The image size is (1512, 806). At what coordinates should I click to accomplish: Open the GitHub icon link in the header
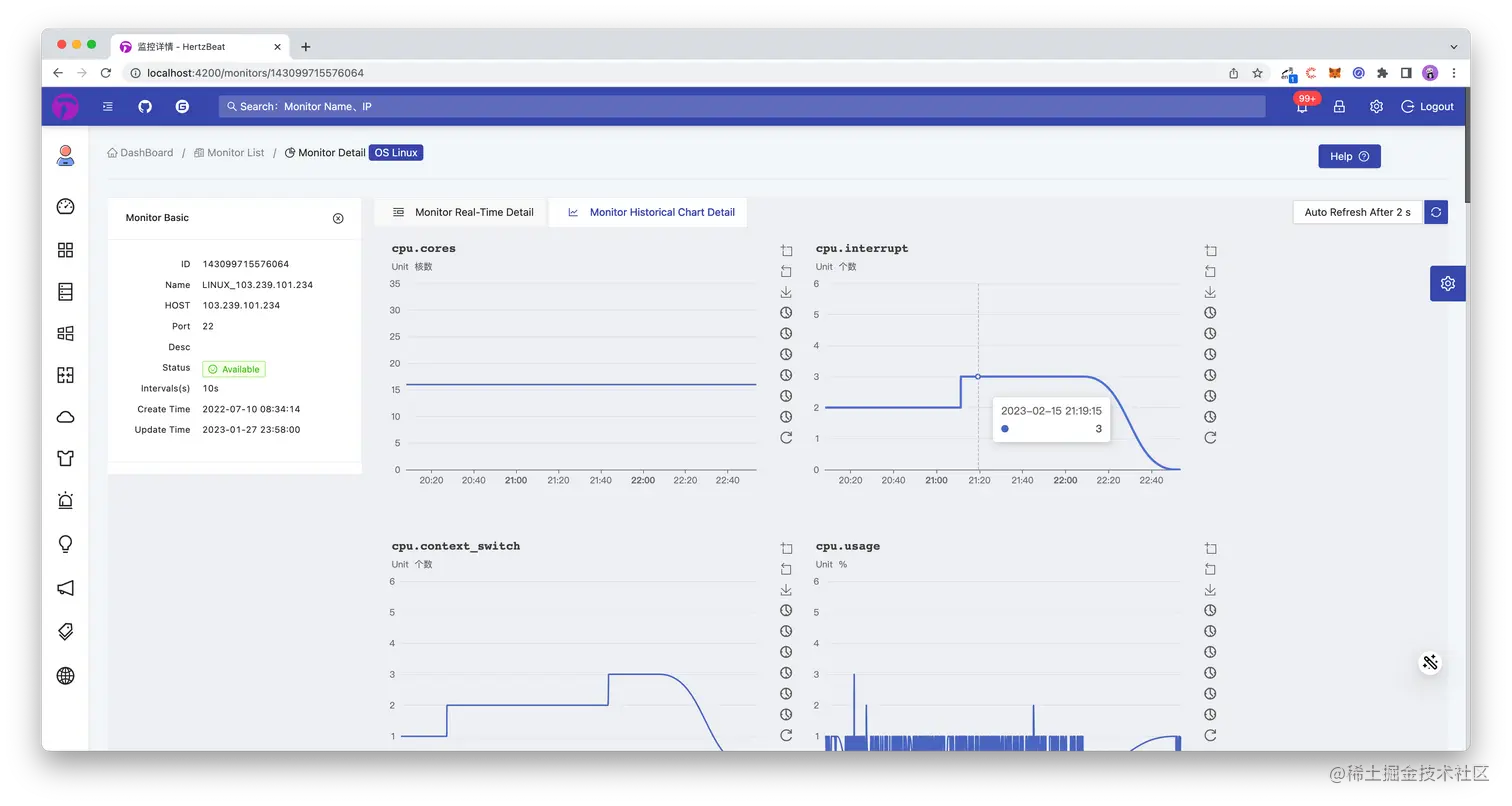pos(145,106)
